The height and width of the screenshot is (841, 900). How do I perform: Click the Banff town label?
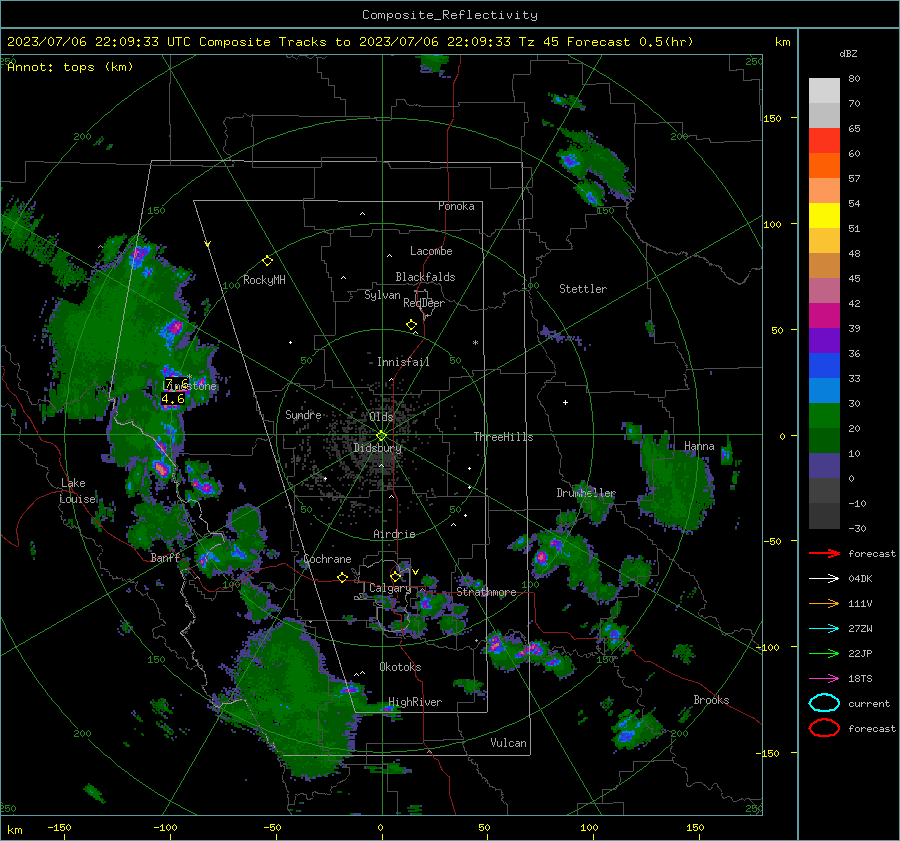click(165, 557)
